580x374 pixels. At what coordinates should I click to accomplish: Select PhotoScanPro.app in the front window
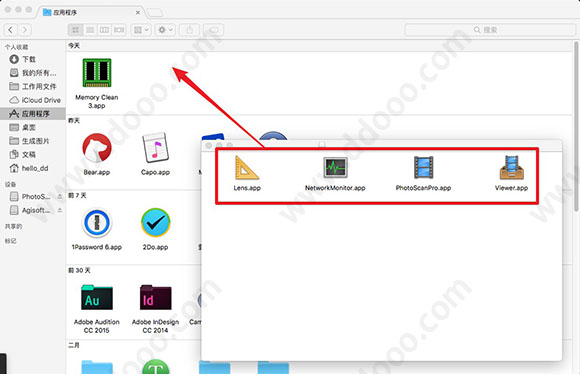click(424, 168)
